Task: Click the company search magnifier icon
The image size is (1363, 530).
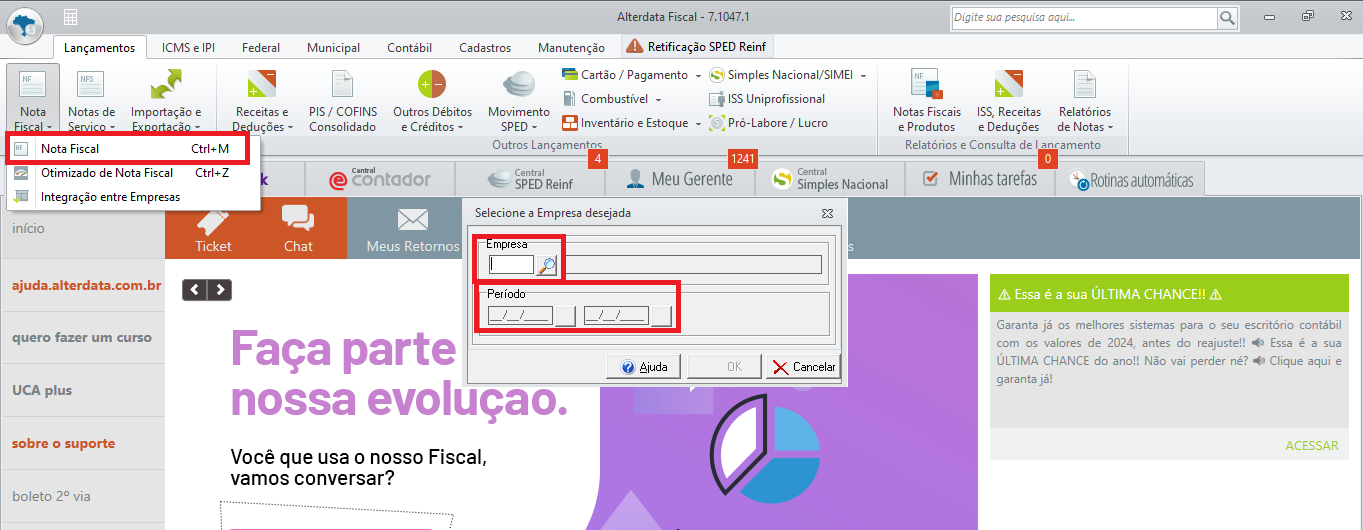Action: point(546,265)
